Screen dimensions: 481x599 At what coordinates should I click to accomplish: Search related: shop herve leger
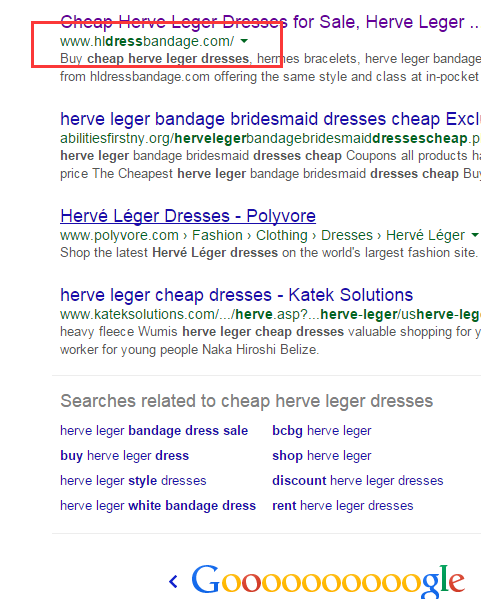(322, 456)
